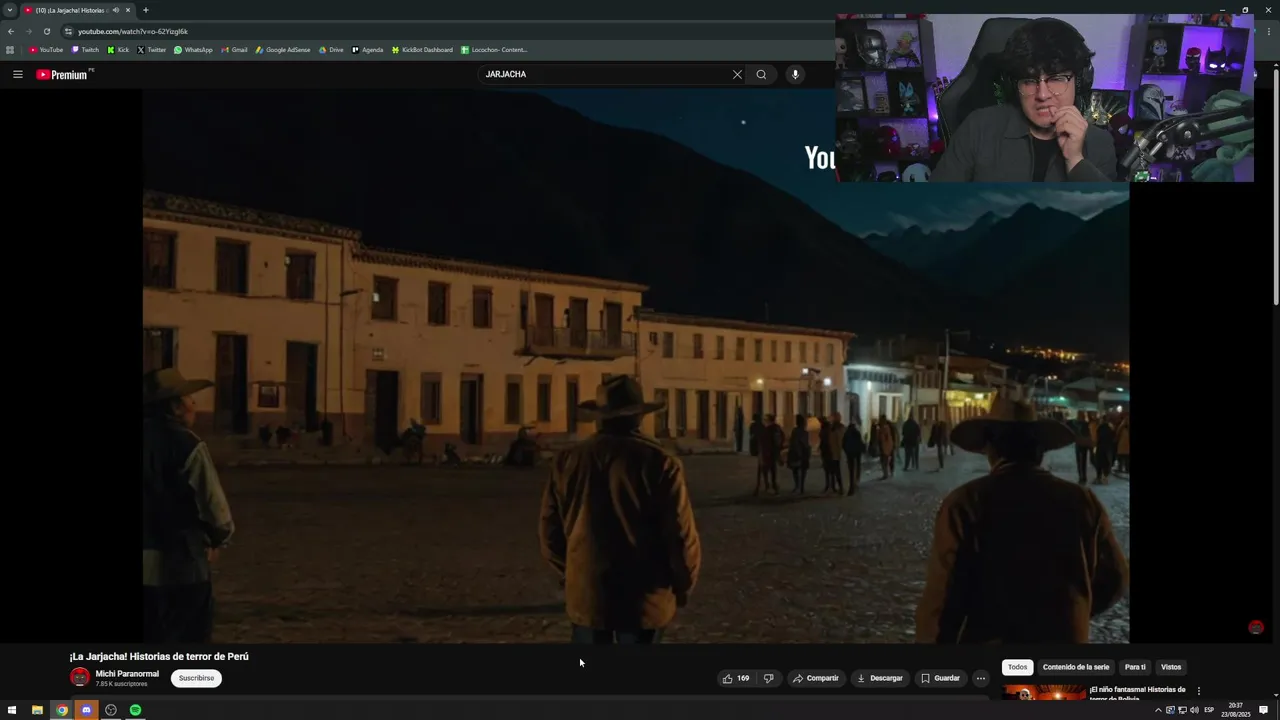Dislike the video with thumbs down

tap(768, 678)
